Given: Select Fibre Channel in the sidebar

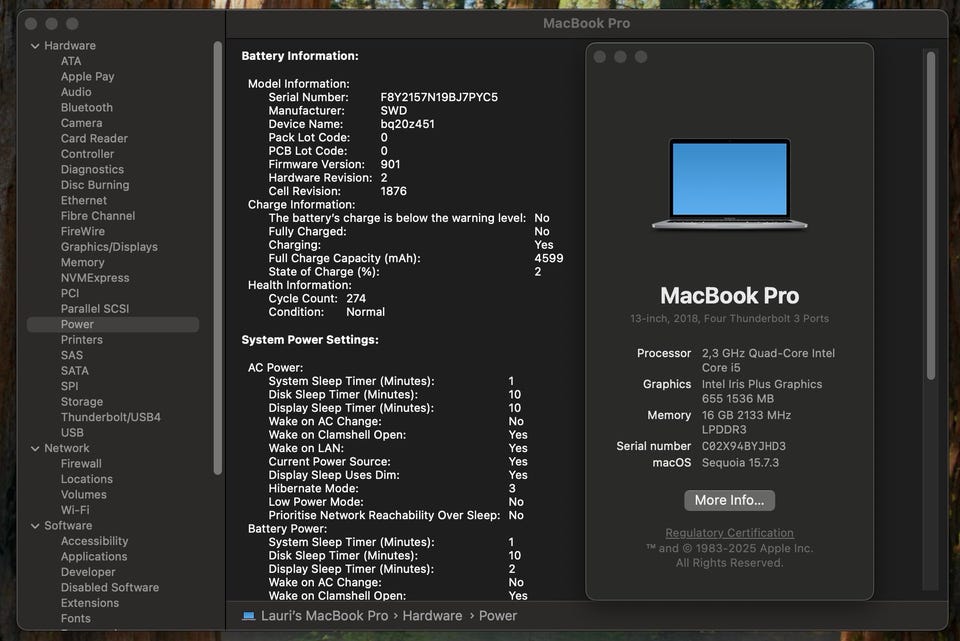Looking at the screenshot, I should click(x=98, y=216).
